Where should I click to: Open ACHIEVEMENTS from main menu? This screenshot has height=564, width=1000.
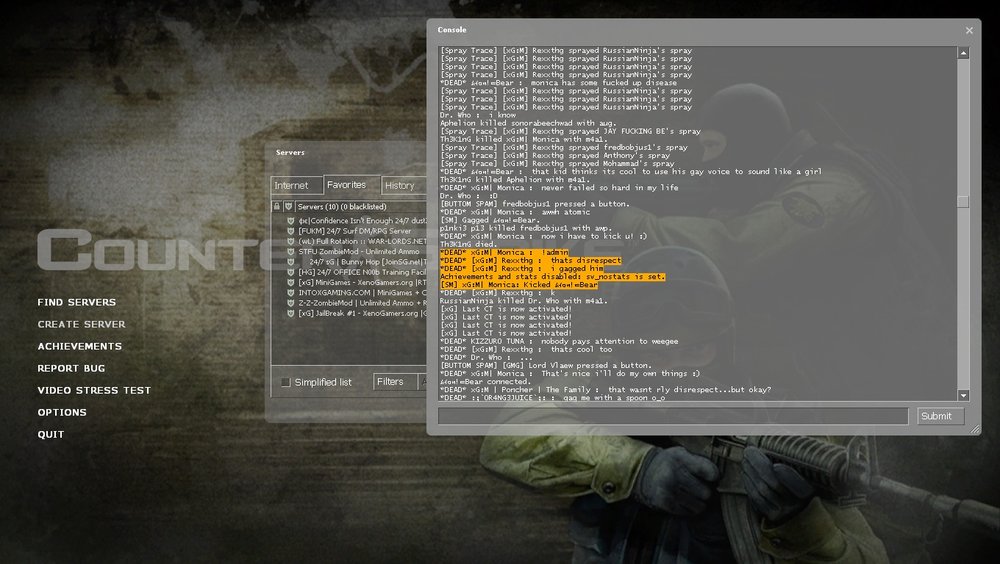pos(80,346)
